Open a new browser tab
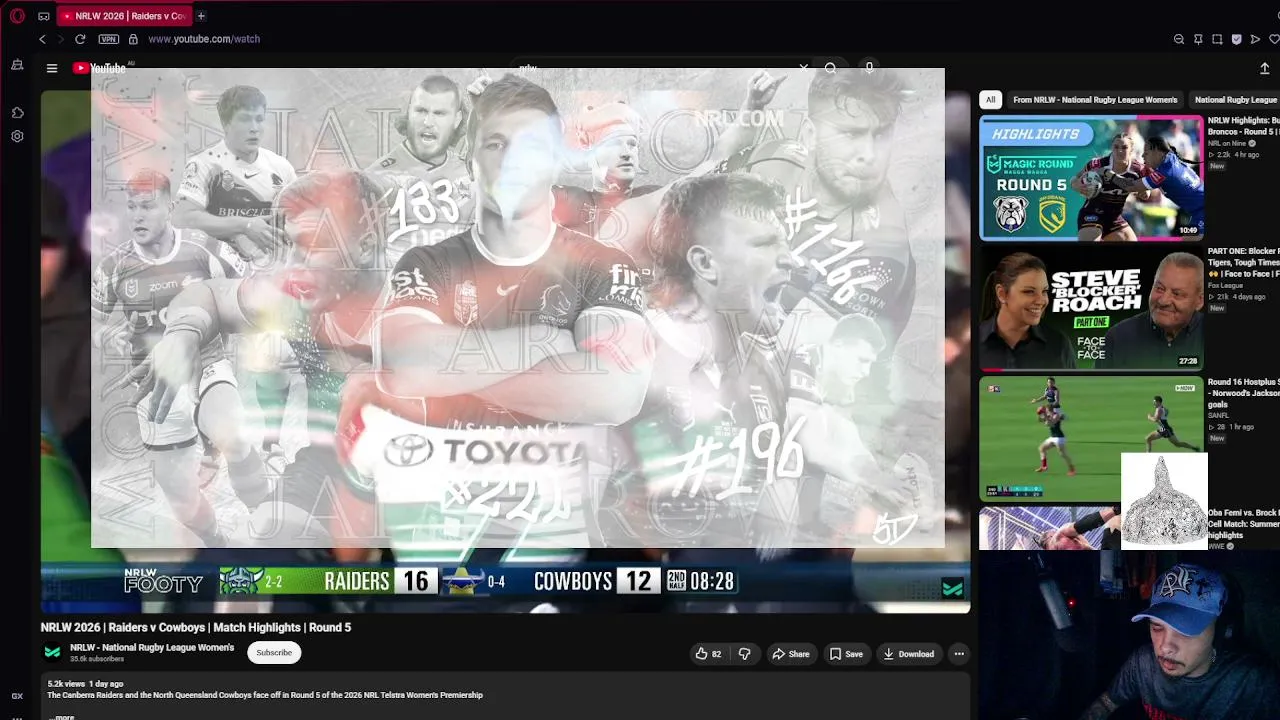This screenshot has width=1280, height=720. (x=201, y=16)
